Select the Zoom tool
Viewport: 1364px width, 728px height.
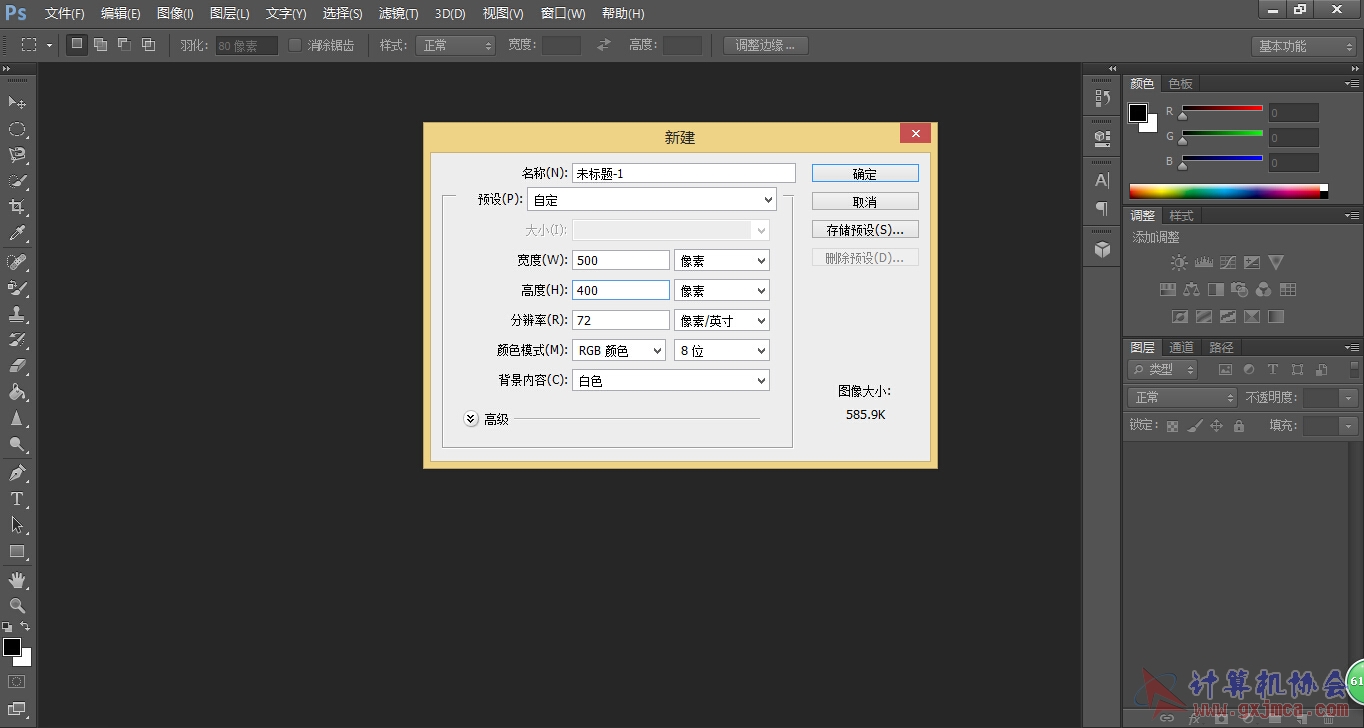coord(17,606)
